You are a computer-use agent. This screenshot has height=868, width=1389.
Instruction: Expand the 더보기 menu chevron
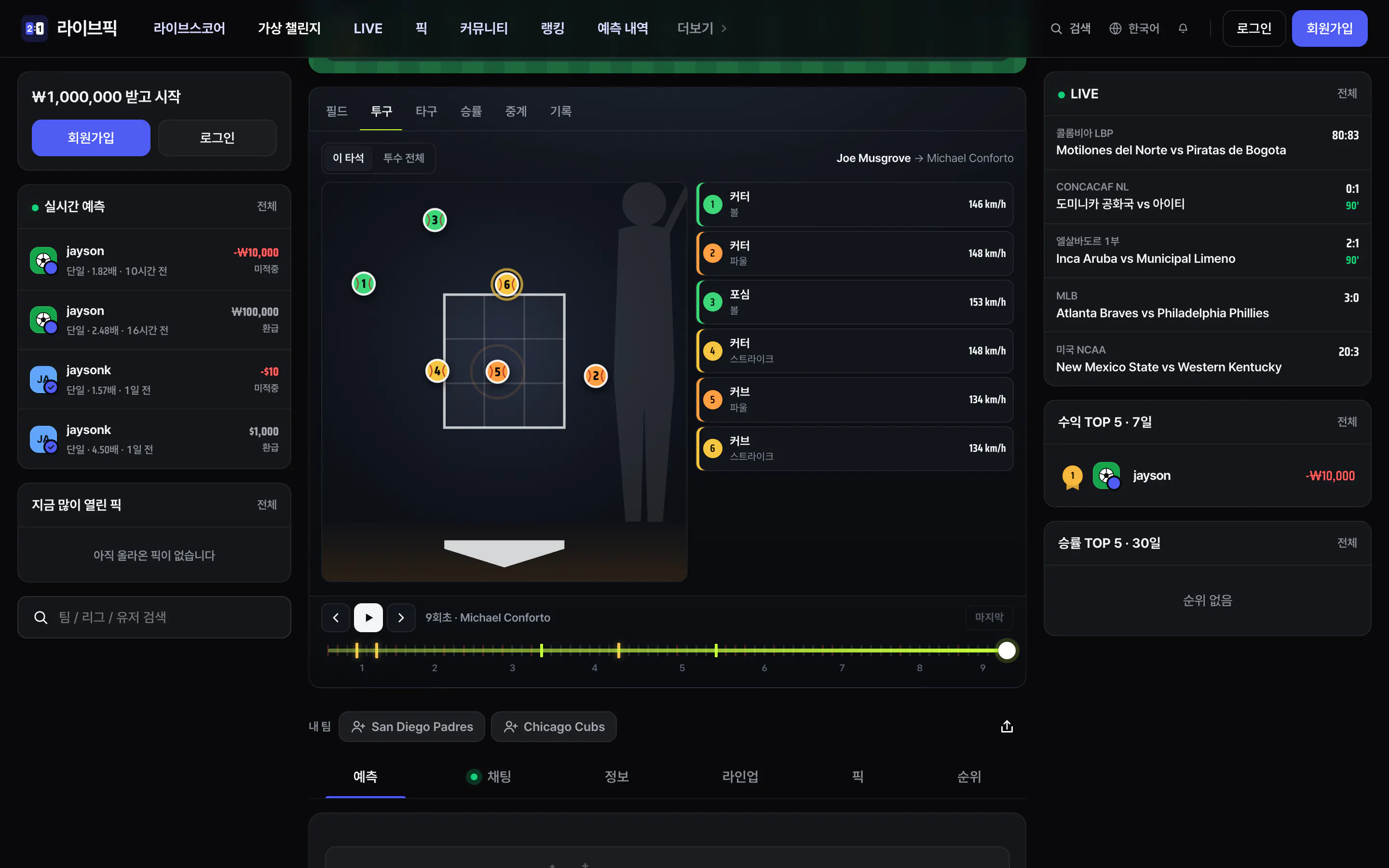[x=724, y=28]
